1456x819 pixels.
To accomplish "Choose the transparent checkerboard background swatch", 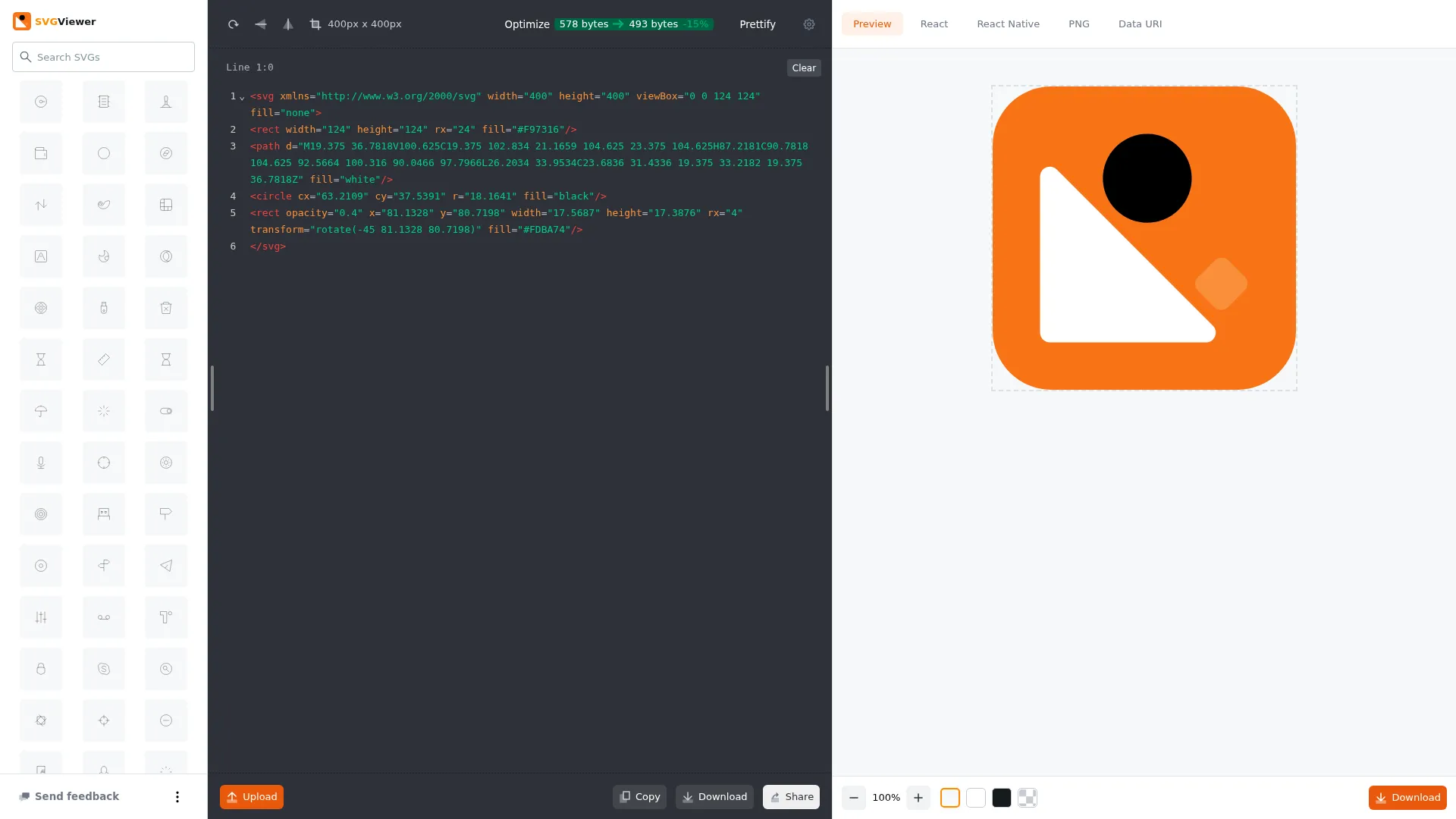I will click(1028, 798).
